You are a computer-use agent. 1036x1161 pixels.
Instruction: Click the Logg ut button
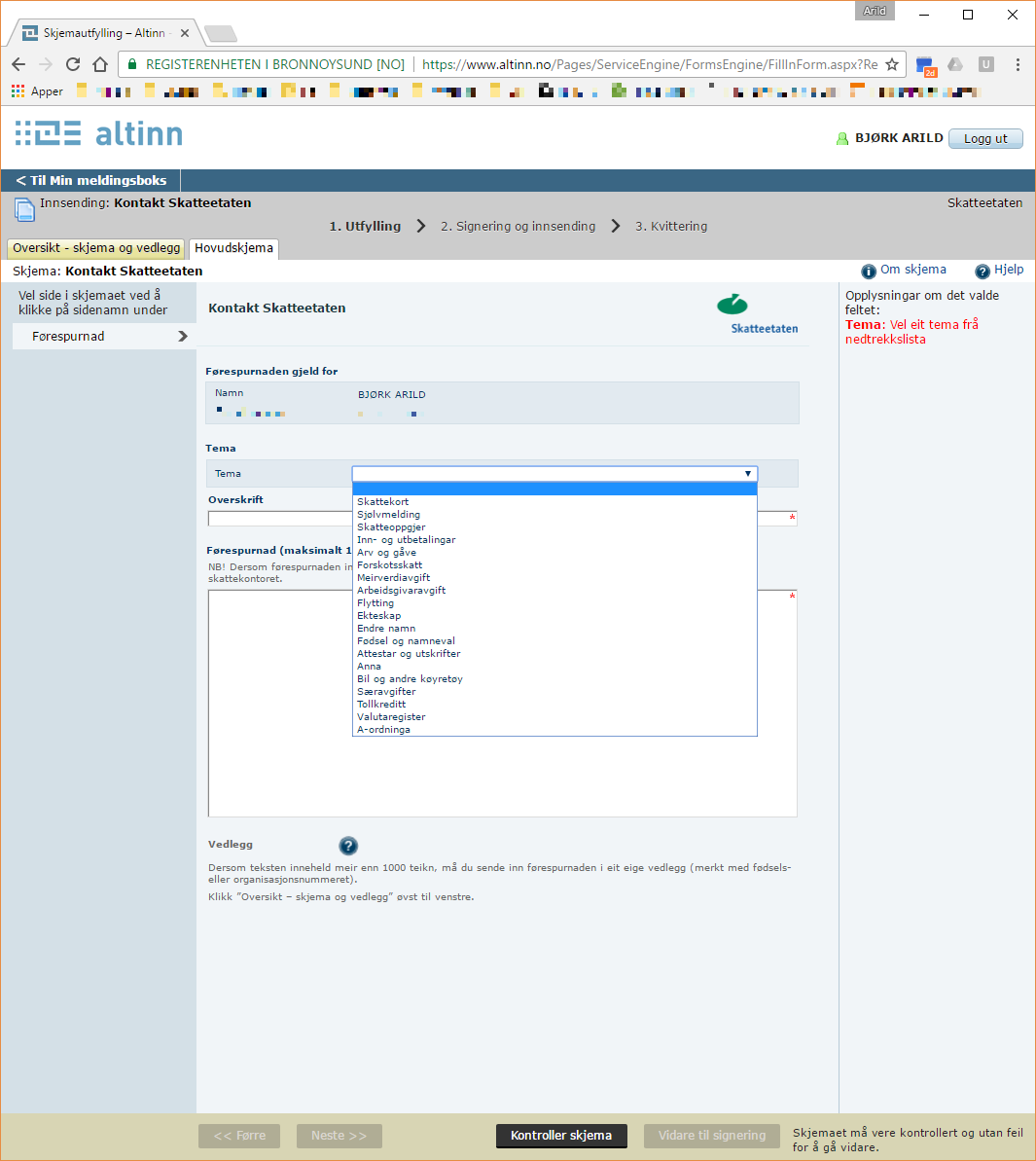click(x=984, y=138)
